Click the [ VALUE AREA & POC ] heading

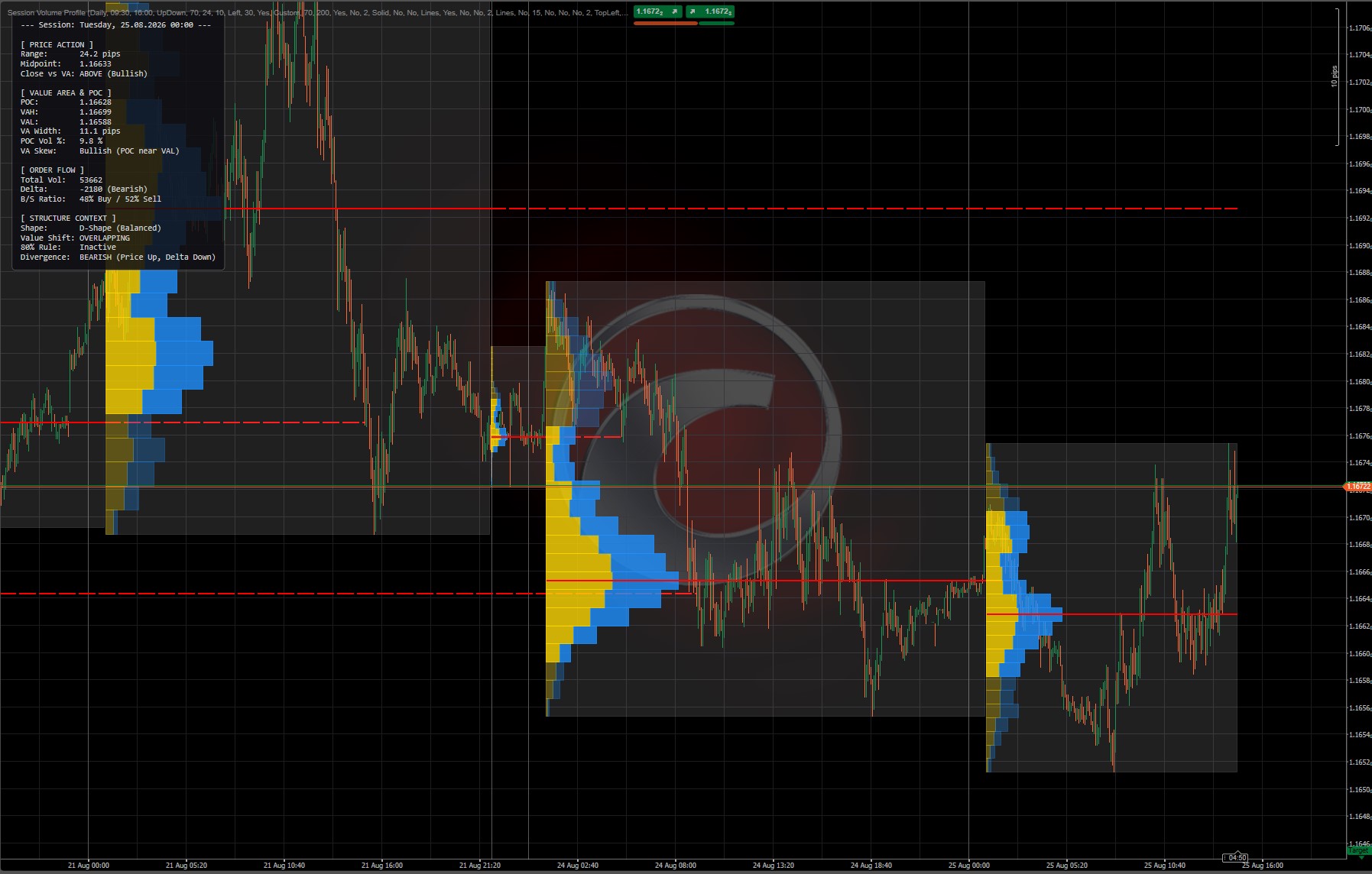point(66,93)
